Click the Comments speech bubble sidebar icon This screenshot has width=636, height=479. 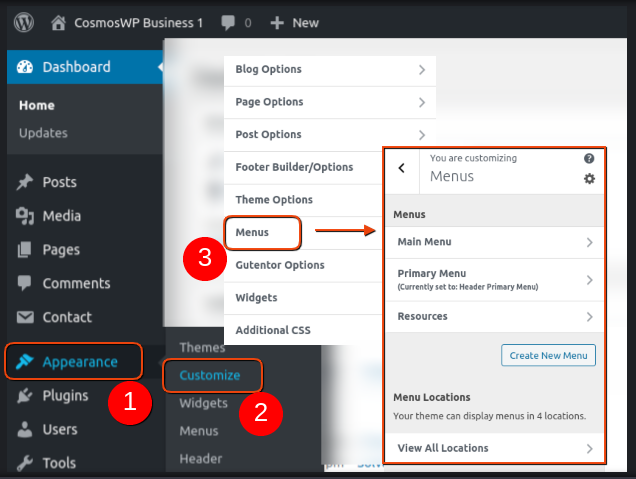(x=24, y=283)
